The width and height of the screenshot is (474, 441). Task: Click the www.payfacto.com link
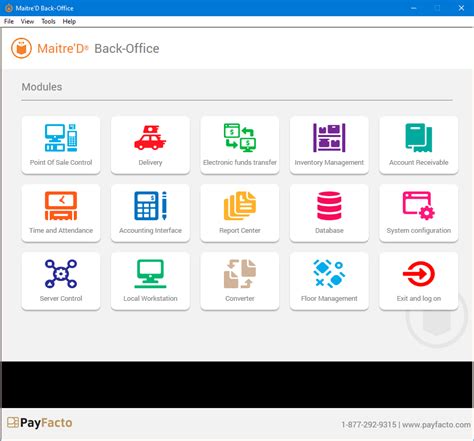[x=436, y=425]
